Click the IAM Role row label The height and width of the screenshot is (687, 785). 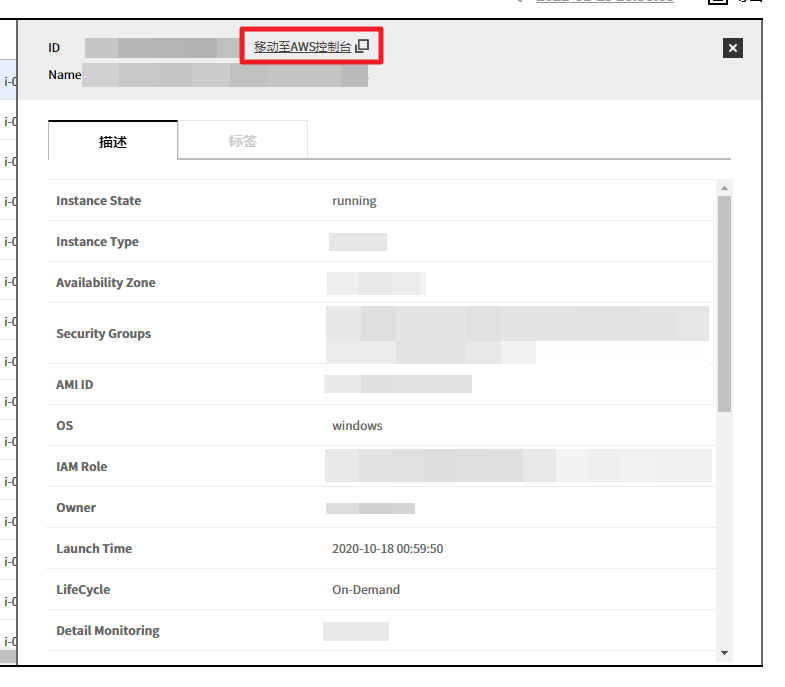point(81,467)
